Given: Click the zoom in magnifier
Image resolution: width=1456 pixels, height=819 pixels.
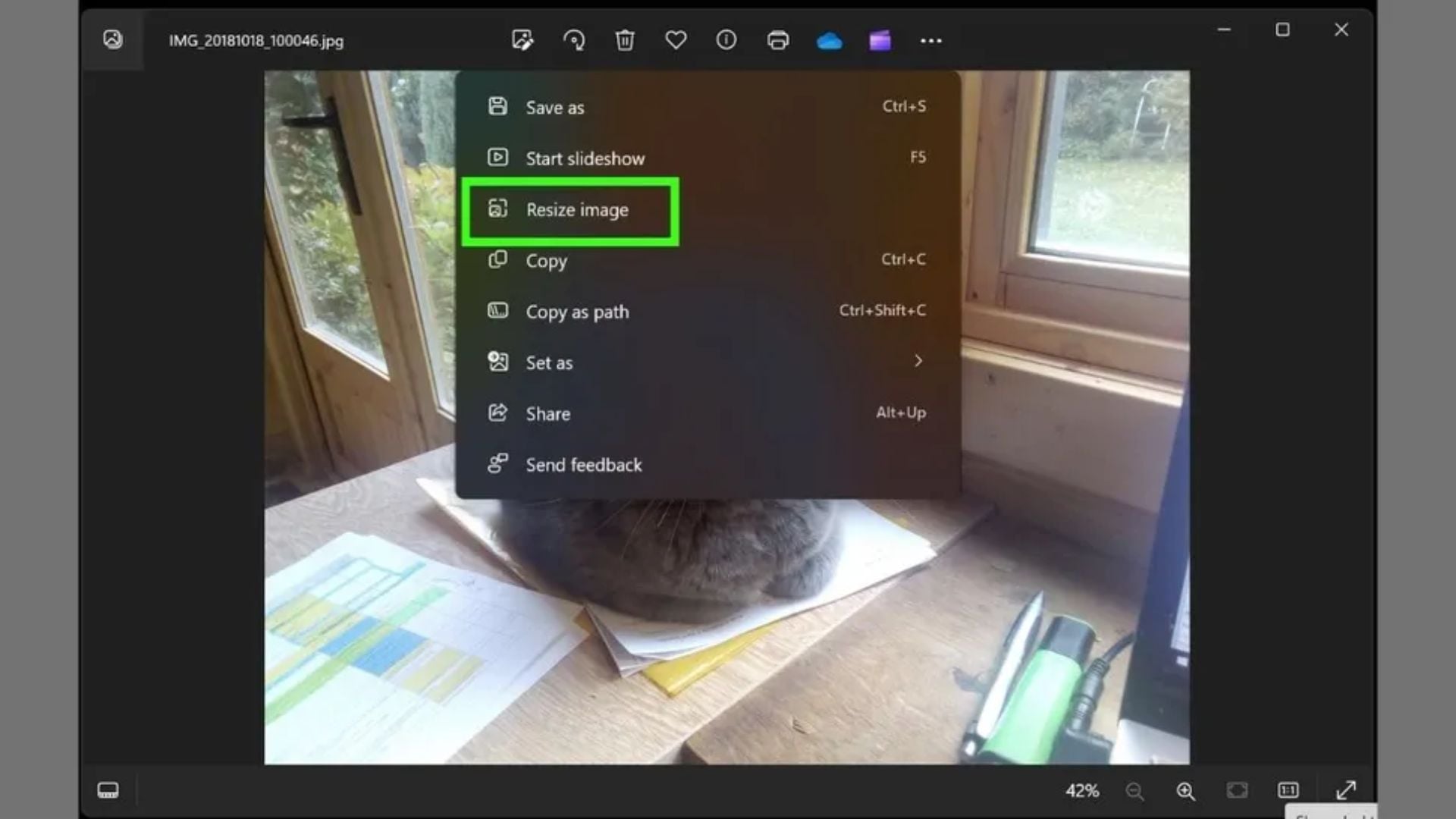Looking at the screenshot, I should pyautogui.click(x=1186, y=792).
